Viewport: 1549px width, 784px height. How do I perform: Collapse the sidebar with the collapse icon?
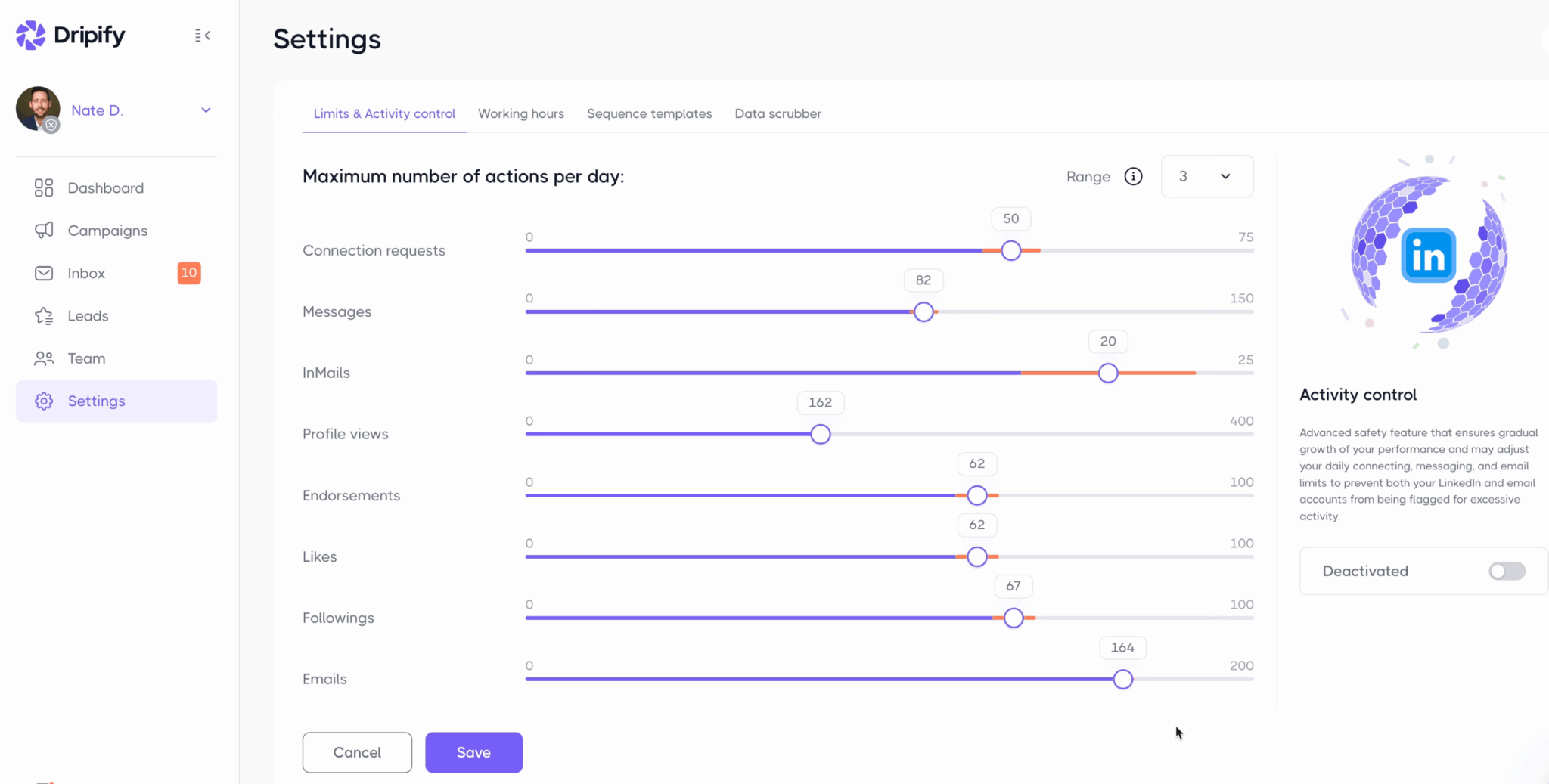point(202,36)
